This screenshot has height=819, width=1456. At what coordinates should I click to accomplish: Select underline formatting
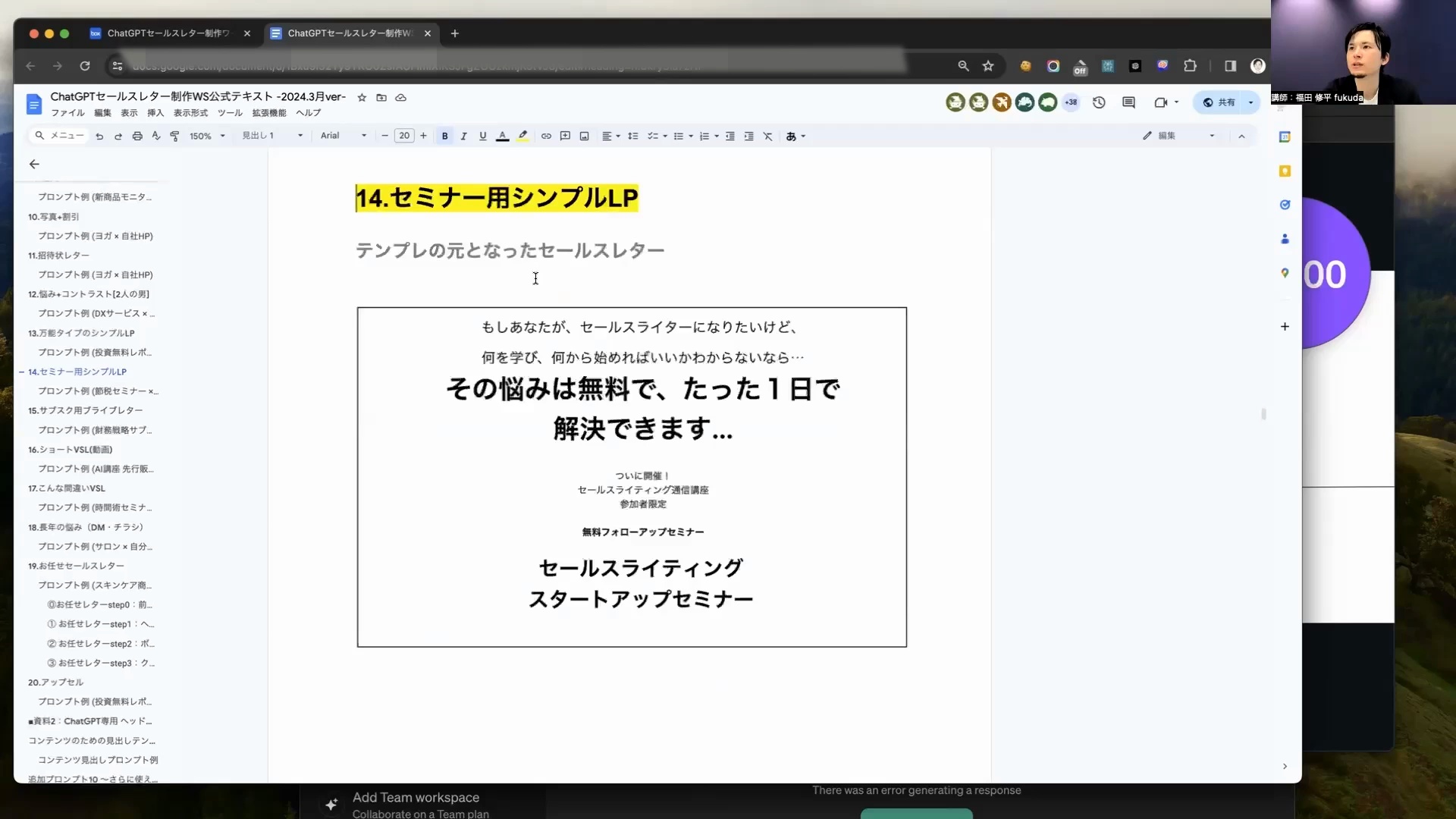482,136
